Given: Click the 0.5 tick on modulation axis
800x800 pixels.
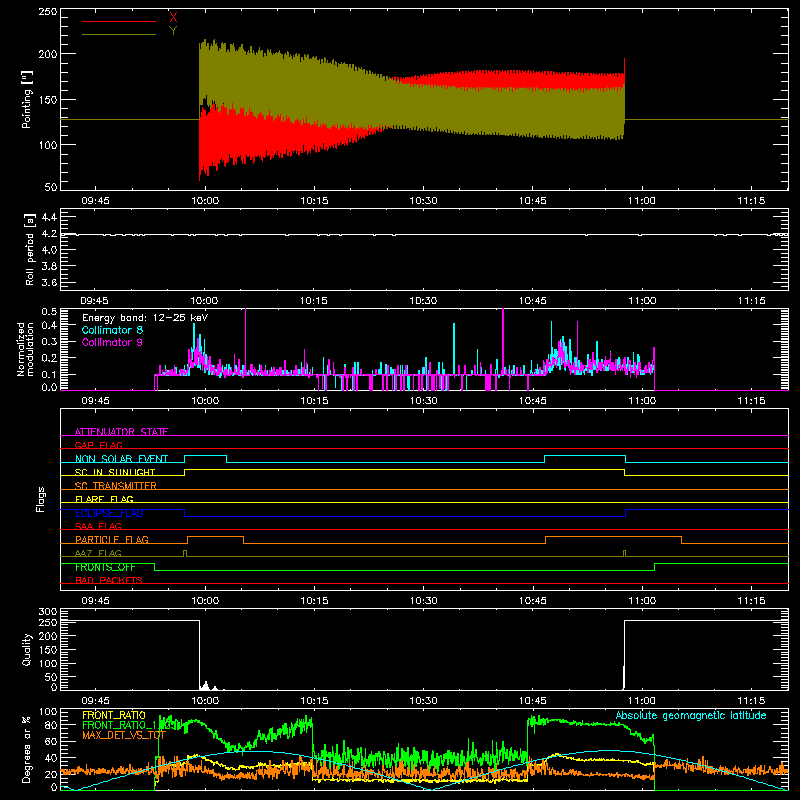Looking at the screenshot, I should click(x=49, y=312).
